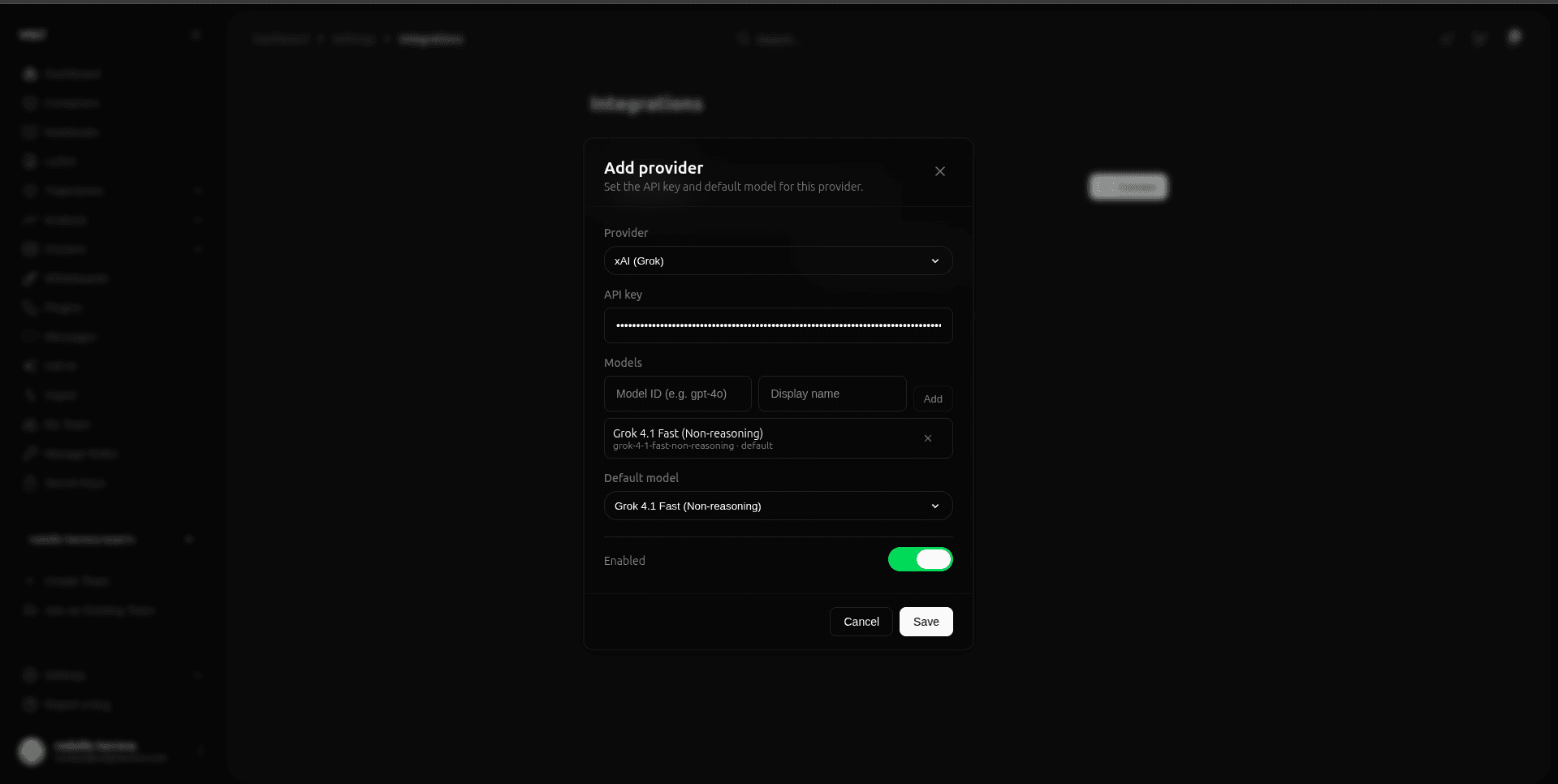Screen dimensions: 1558x784
Task: Remove the Grok 4.1 Fast model with its X icon
Action: click(x=928, y=438)
